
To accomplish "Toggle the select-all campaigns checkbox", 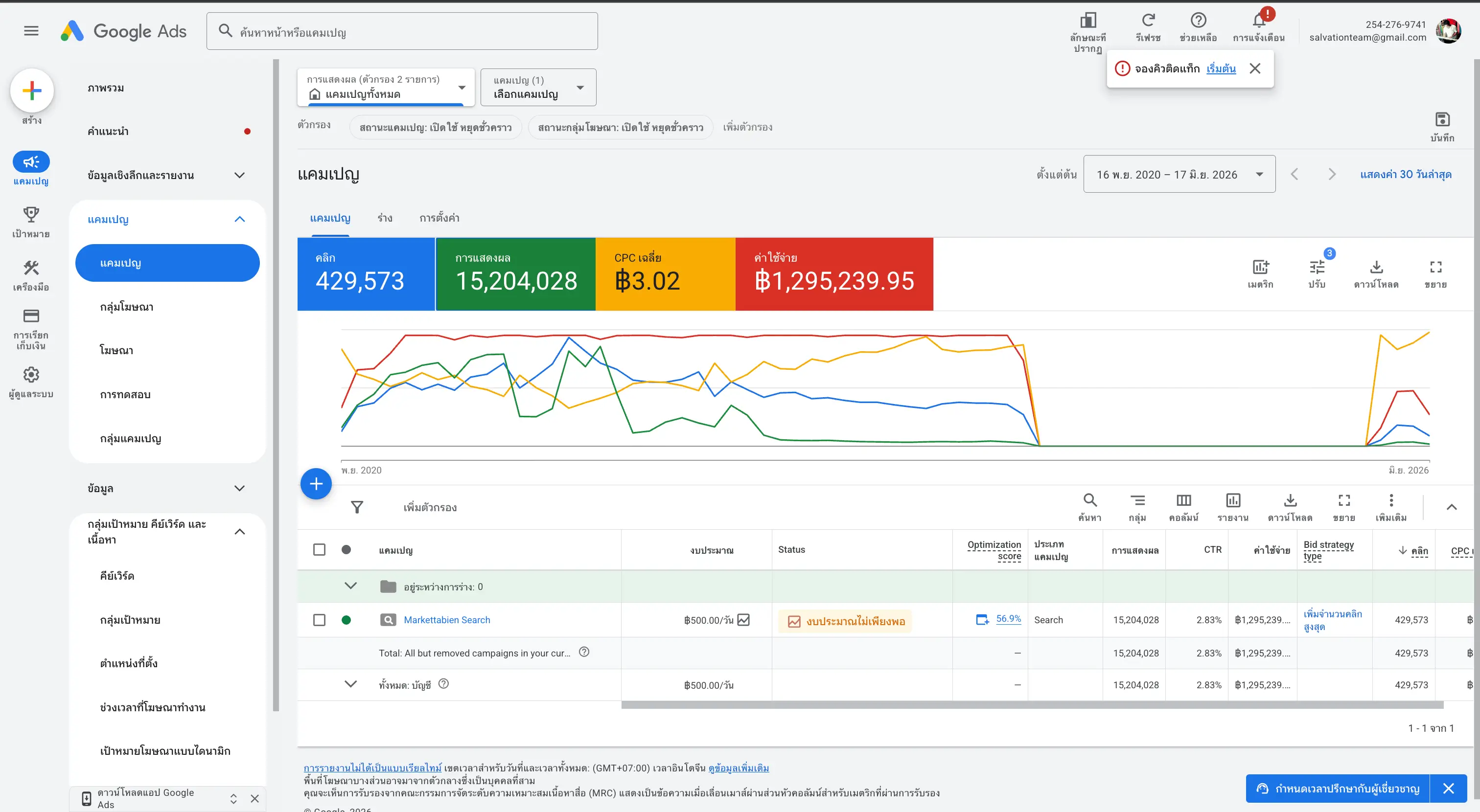I will pyautogui.click(x=320, y=549).
